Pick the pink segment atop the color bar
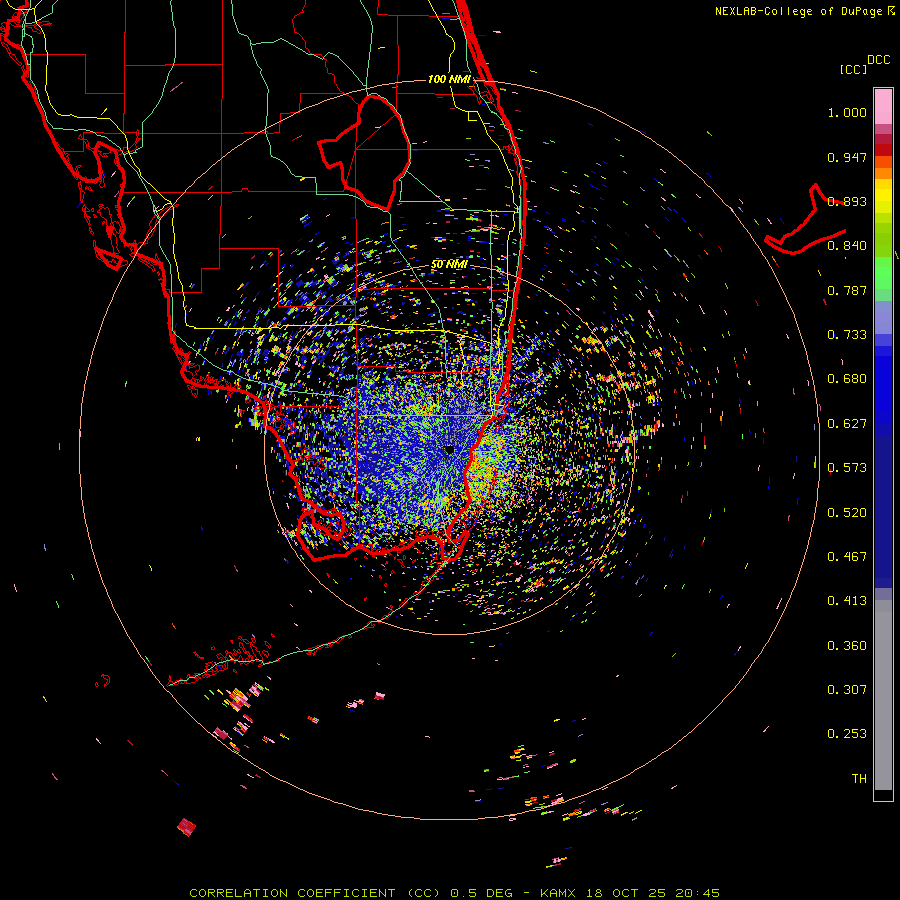Viewport: 900px width, 900px height. pyautogui.click(x=883, y=107)
